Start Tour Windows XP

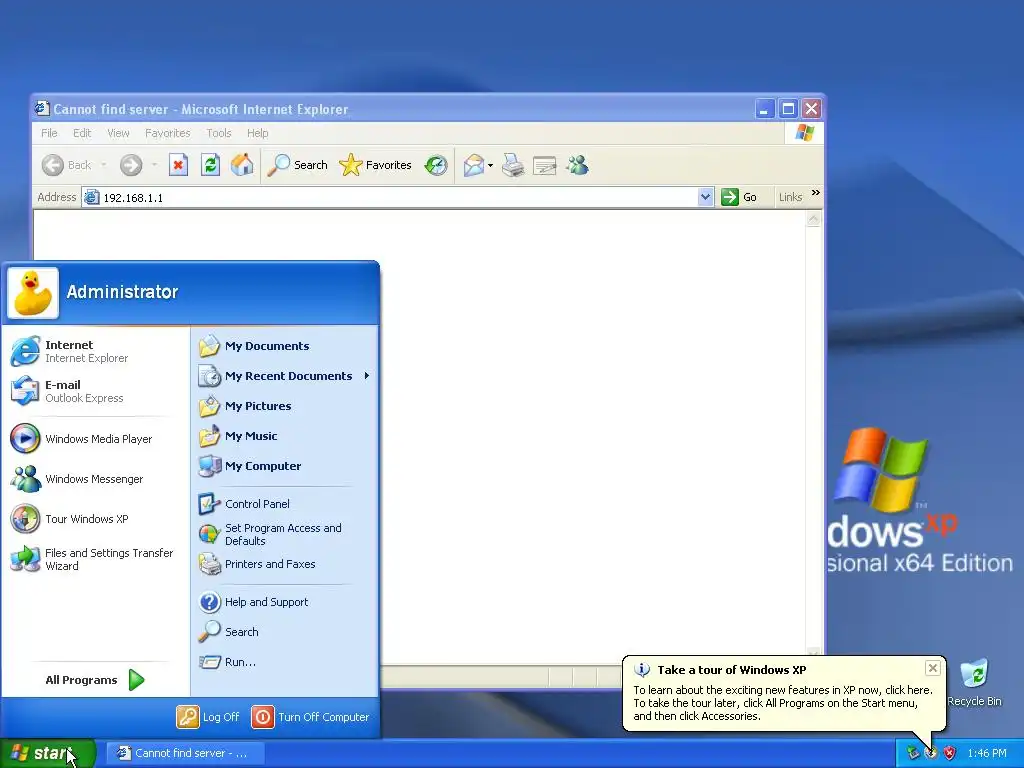(94, 519)
